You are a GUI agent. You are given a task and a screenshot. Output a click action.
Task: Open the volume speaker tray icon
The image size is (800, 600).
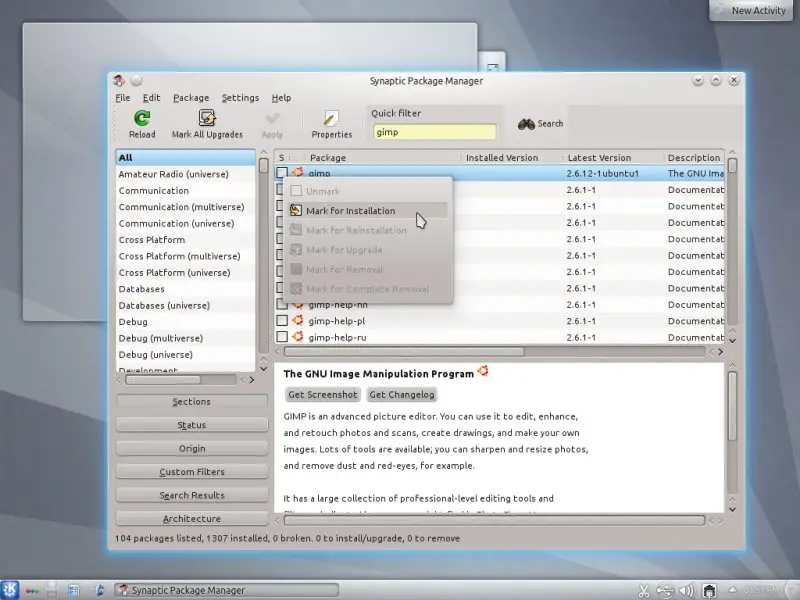(x=687, y=591)
